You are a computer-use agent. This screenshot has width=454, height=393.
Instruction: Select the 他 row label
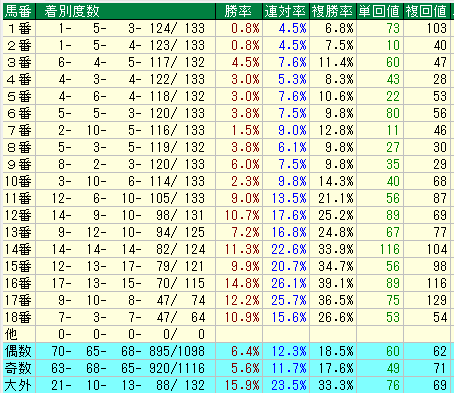(x=11, y=334)
